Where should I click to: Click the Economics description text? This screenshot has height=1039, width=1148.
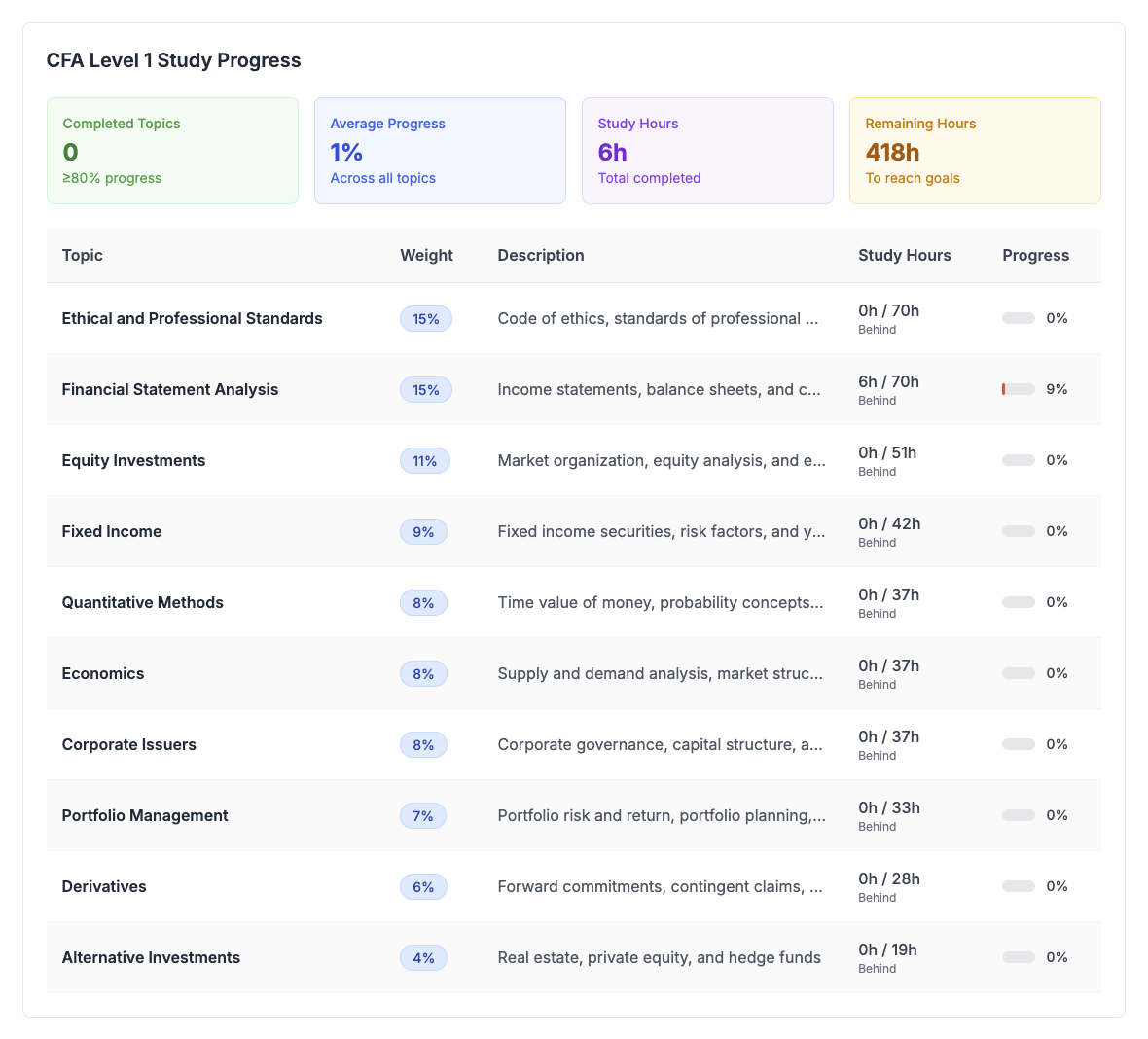(x=661, y=673)
